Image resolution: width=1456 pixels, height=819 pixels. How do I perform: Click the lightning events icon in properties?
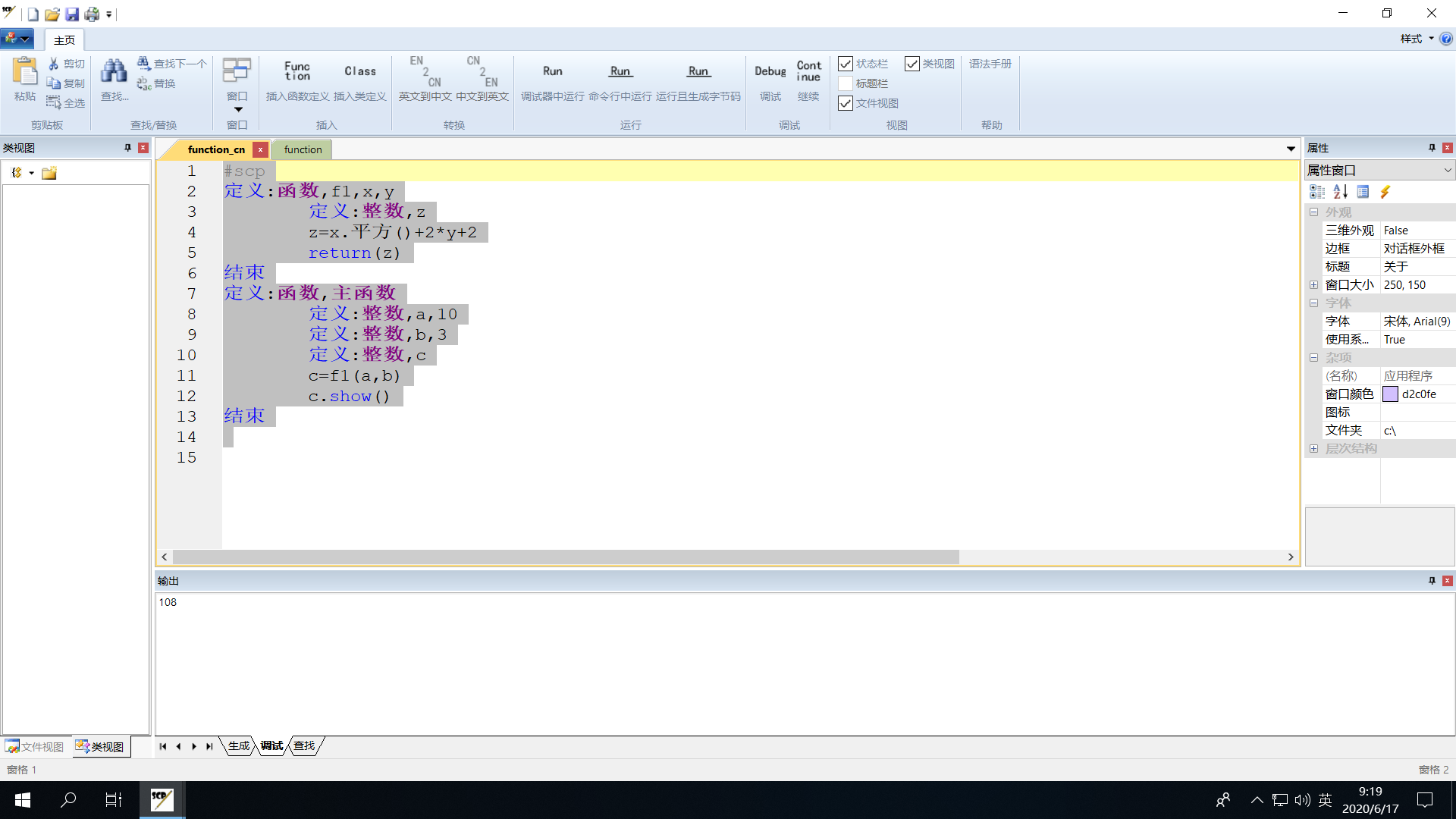(x=1385, y=192)
